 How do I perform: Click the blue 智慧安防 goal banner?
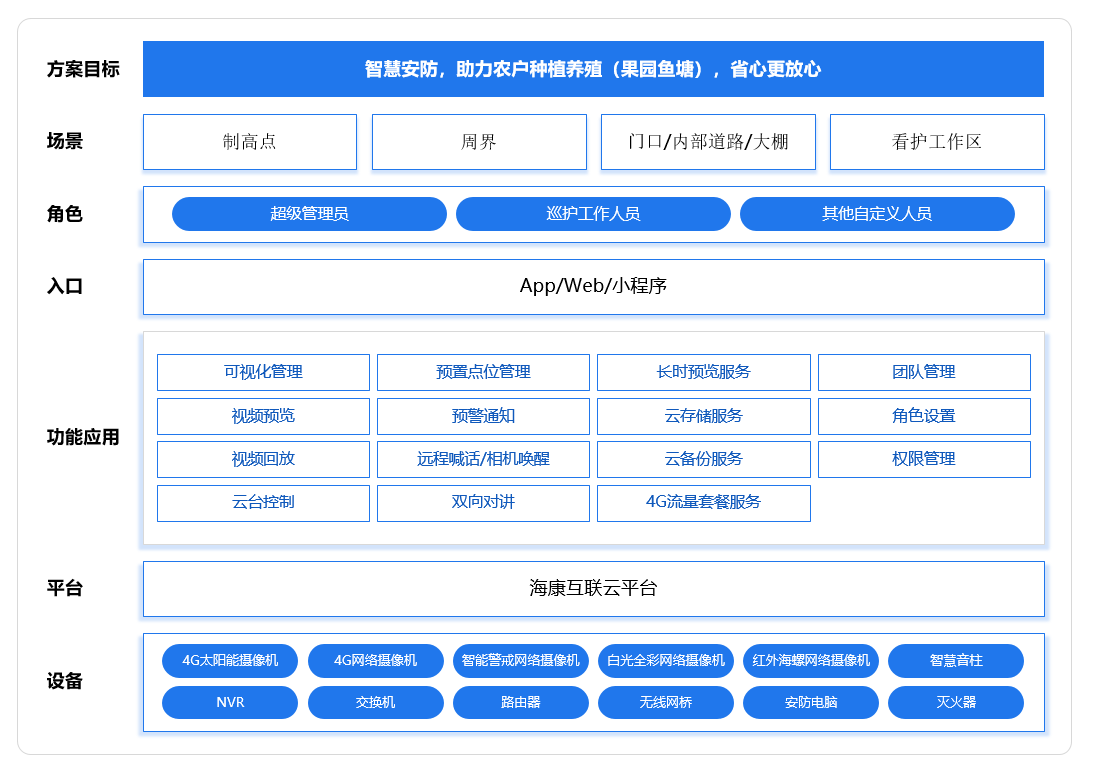click(593, 69)
